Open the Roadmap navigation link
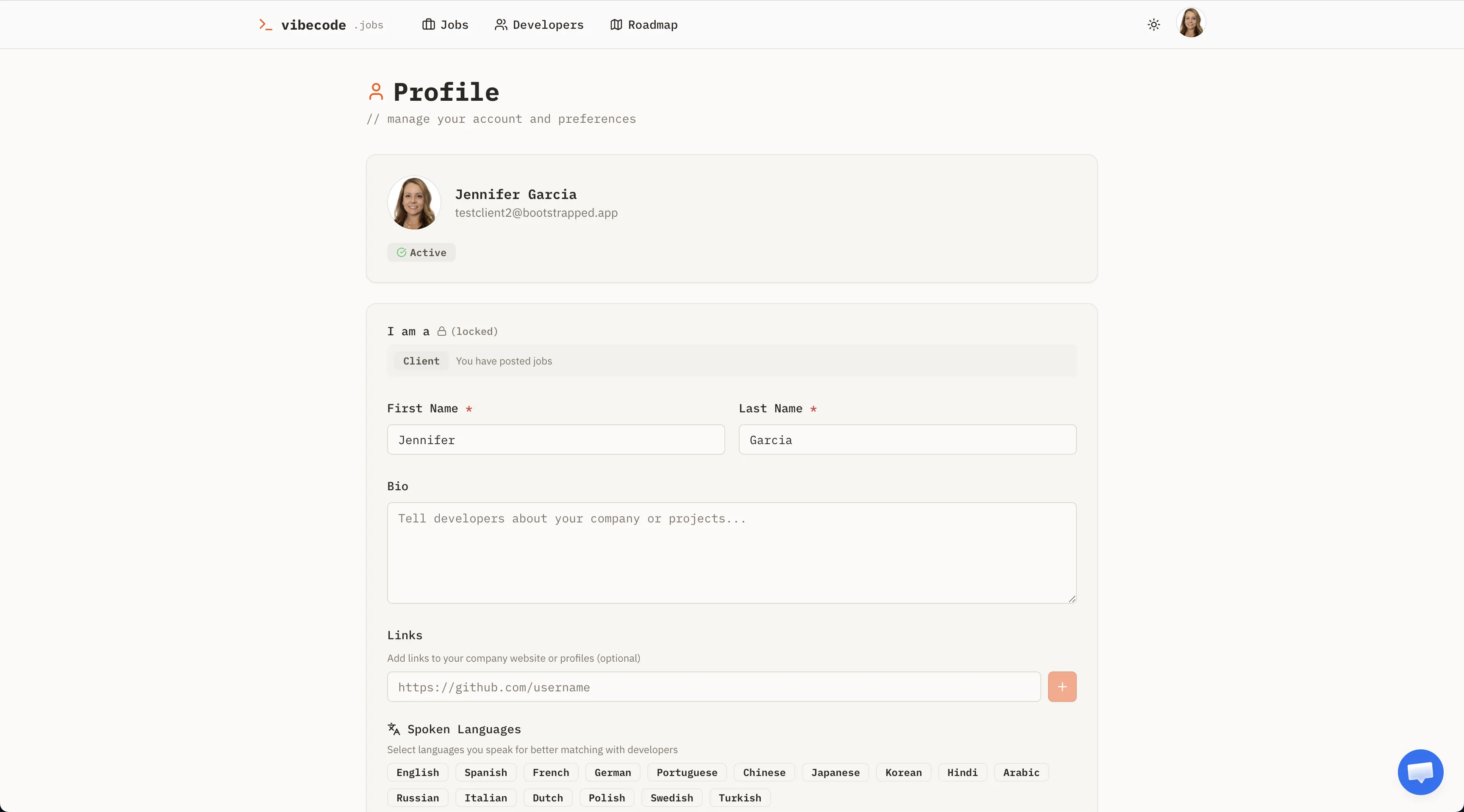 tap(643, 25)
